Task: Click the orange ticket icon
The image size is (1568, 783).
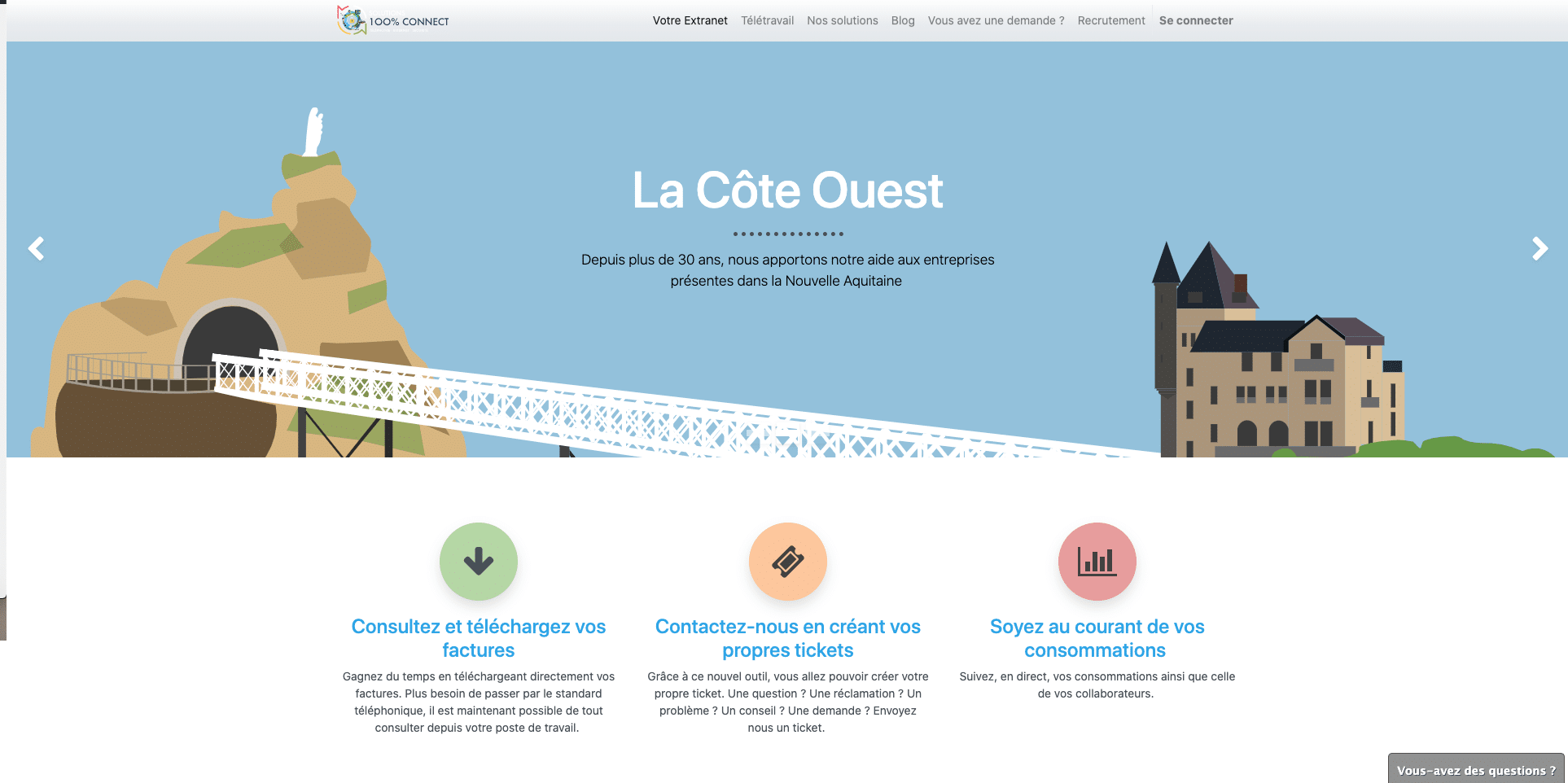Action: (x=788, y=562)
